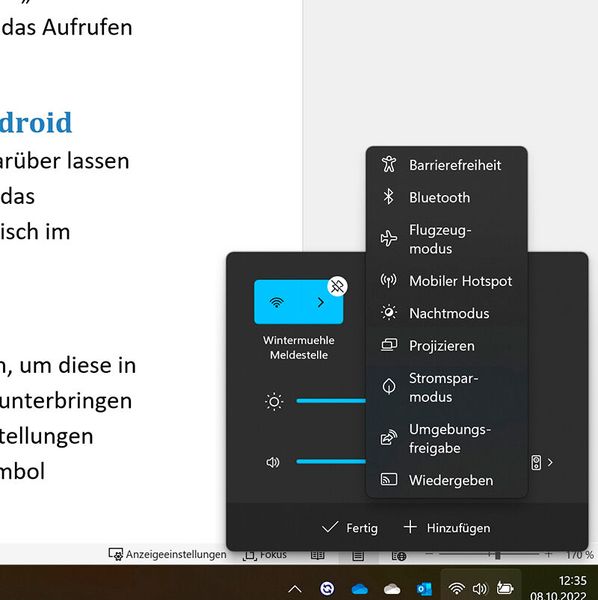Switch Word to web layout view
The image size is (598, 600).
(399, 556)
